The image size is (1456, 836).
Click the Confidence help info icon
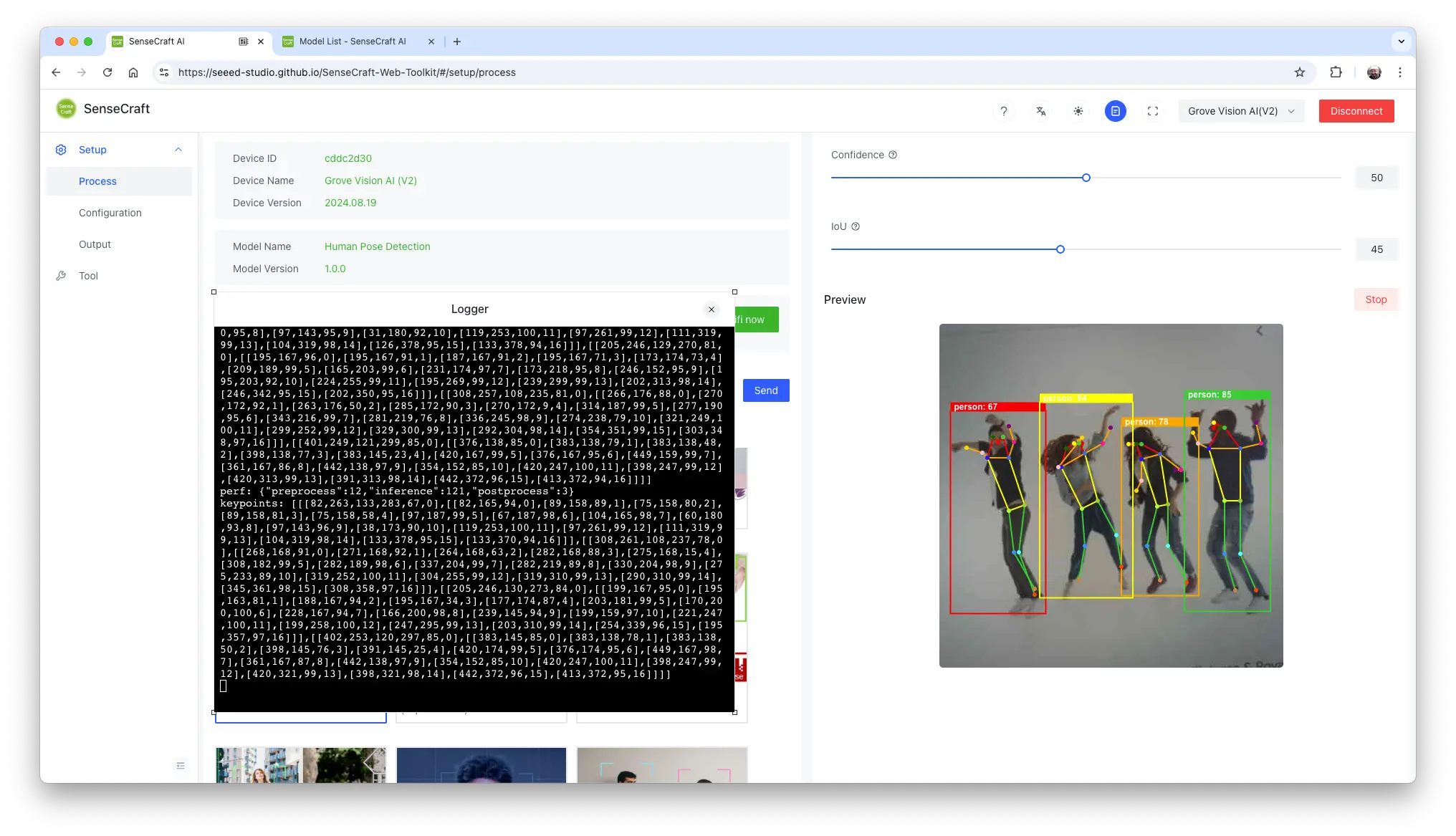893,155
